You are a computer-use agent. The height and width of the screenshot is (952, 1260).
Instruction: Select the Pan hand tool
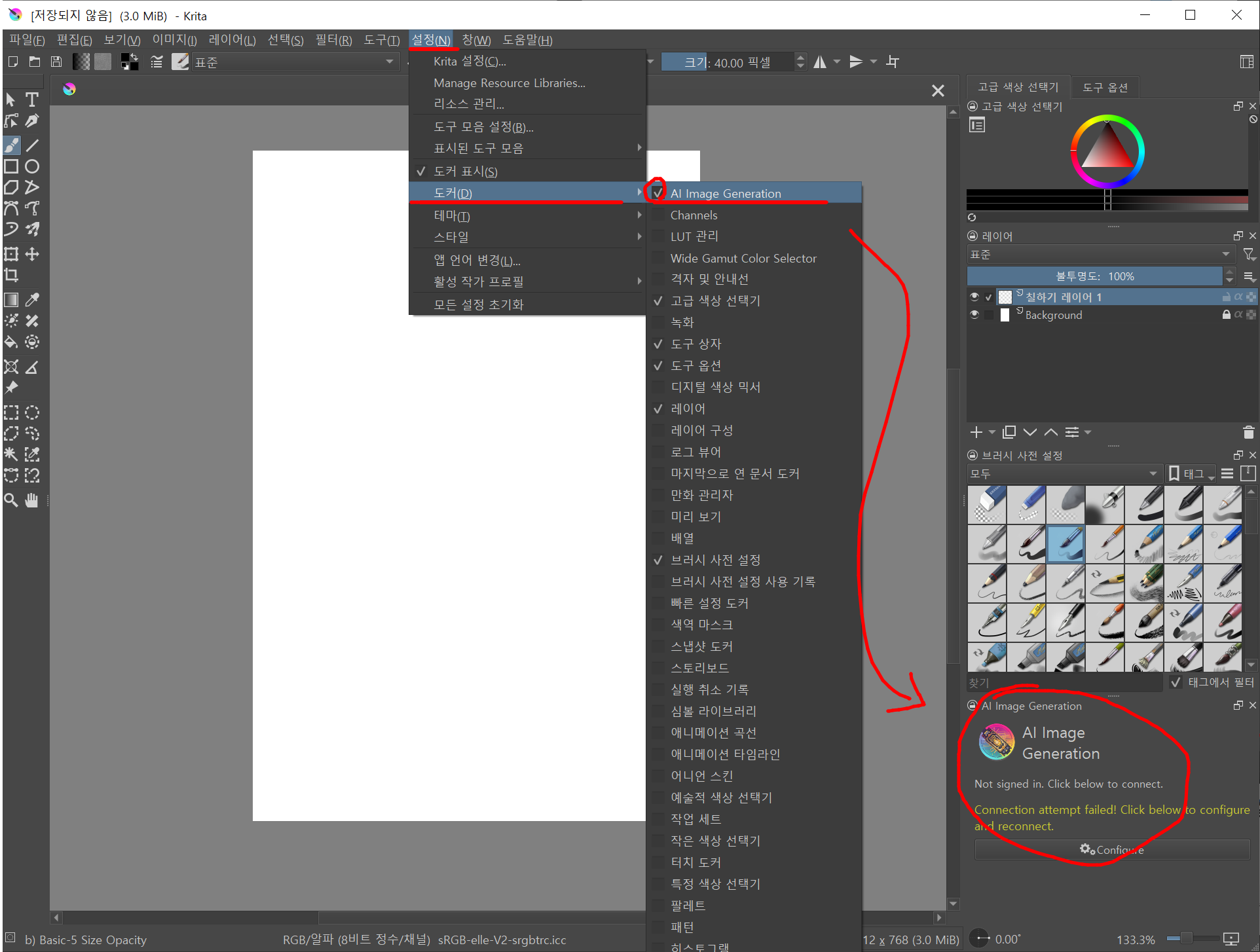(x=31, y=501)
